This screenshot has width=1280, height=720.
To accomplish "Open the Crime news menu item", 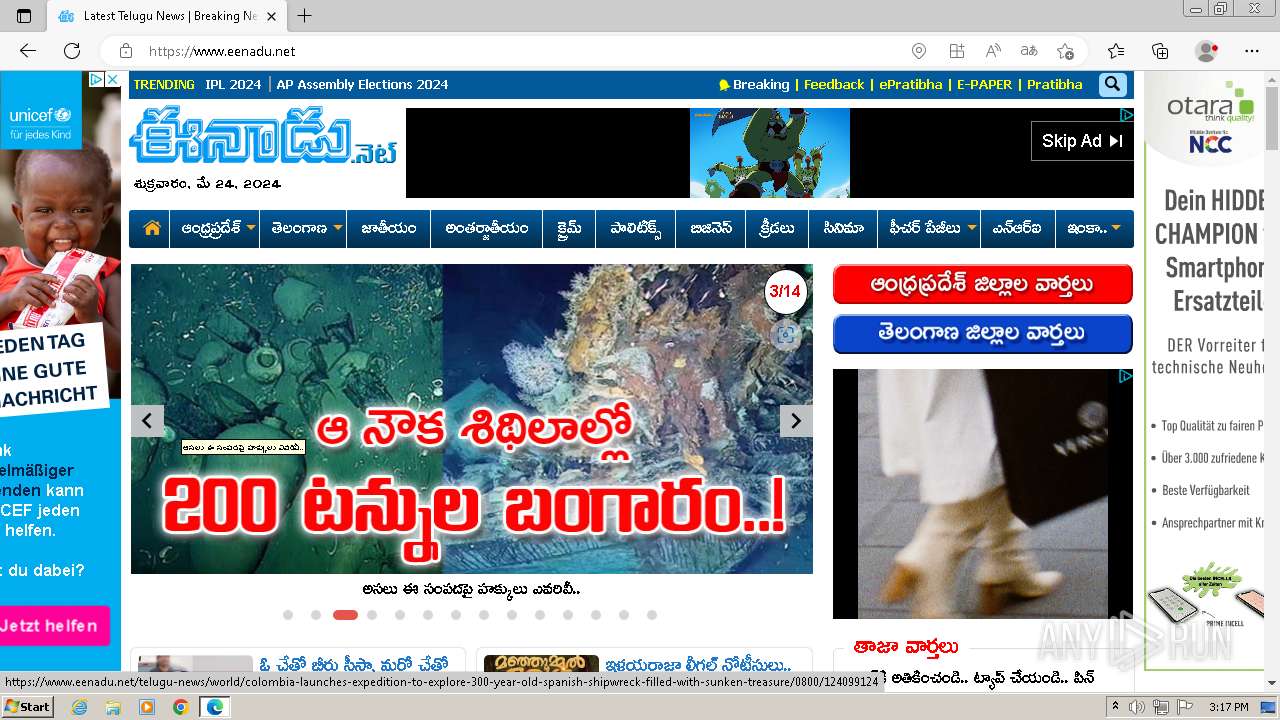I will (569, 228).
